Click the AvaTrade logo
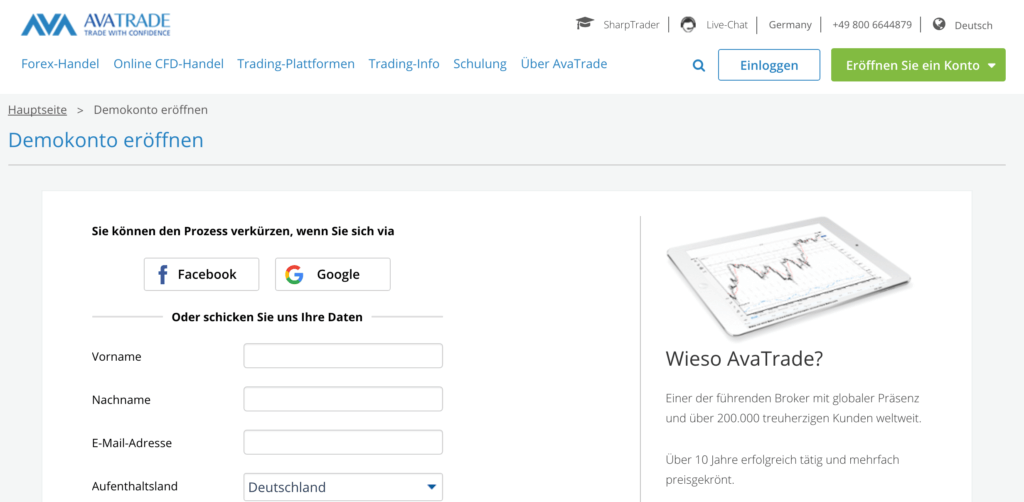 click(95, 24)
